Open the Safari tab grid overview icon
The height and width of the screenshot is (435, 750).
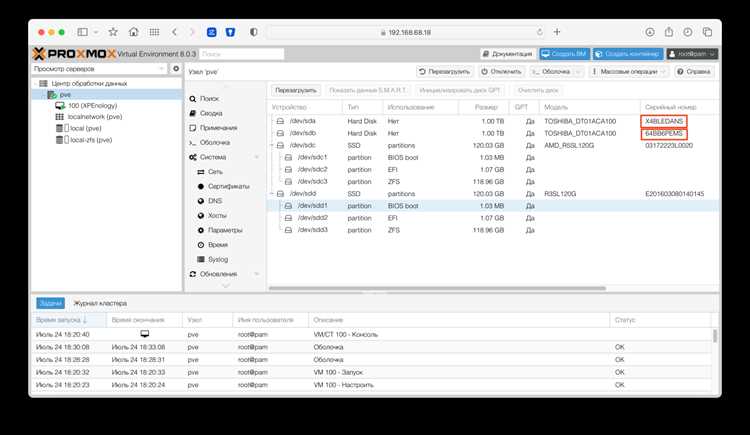point(154,32)
